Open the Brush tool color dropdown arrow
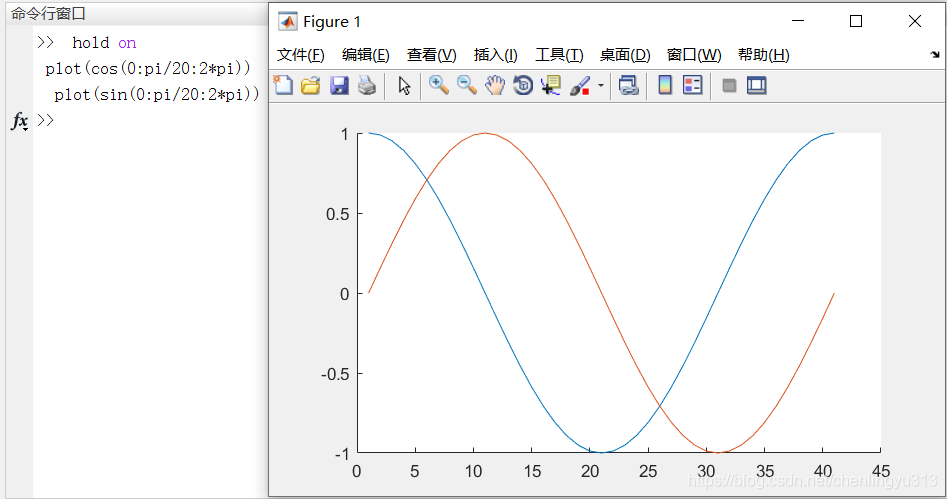The width and height of the screenshot is (947, 499). tap(600, 85)
